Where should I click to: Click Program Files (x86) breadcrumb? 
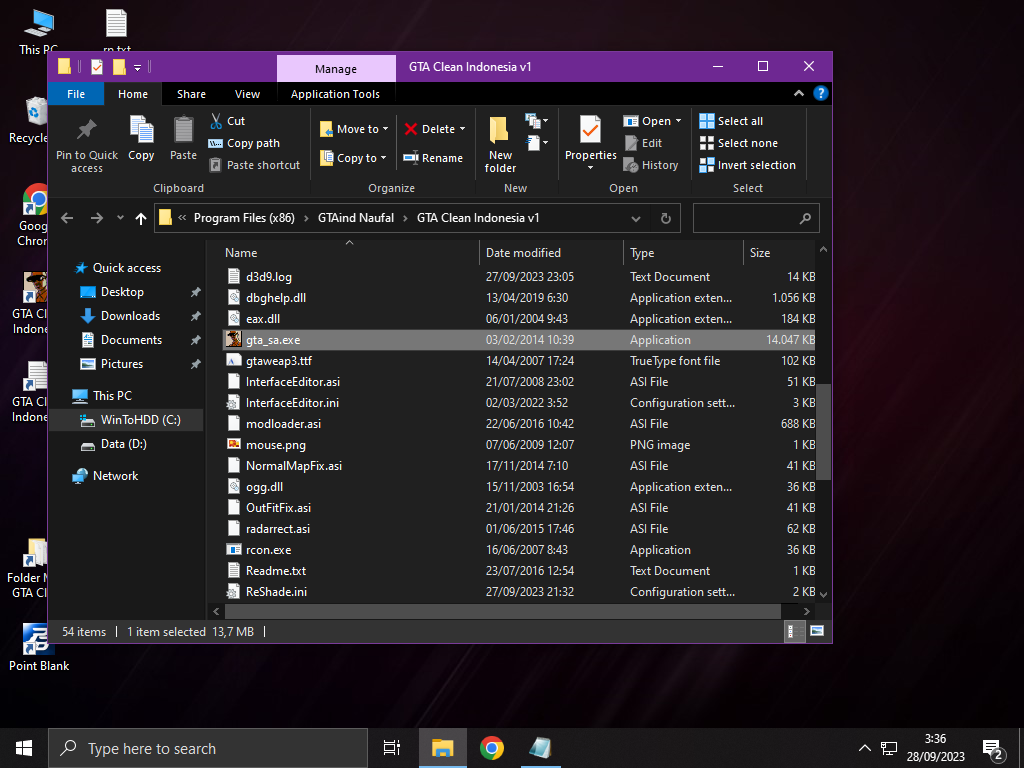(244, 218)
